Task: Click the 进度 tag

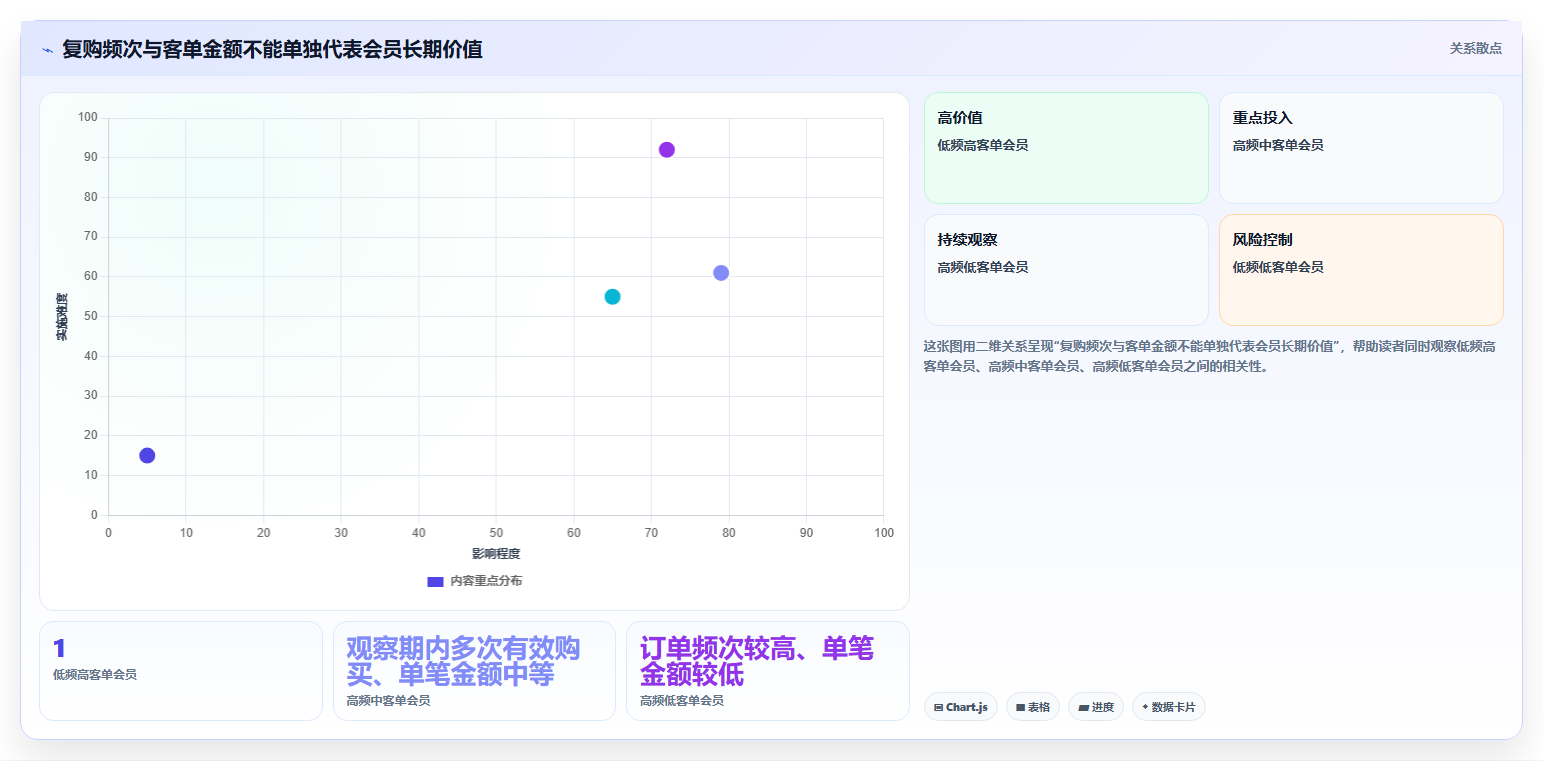Action: pos(1096,707)
